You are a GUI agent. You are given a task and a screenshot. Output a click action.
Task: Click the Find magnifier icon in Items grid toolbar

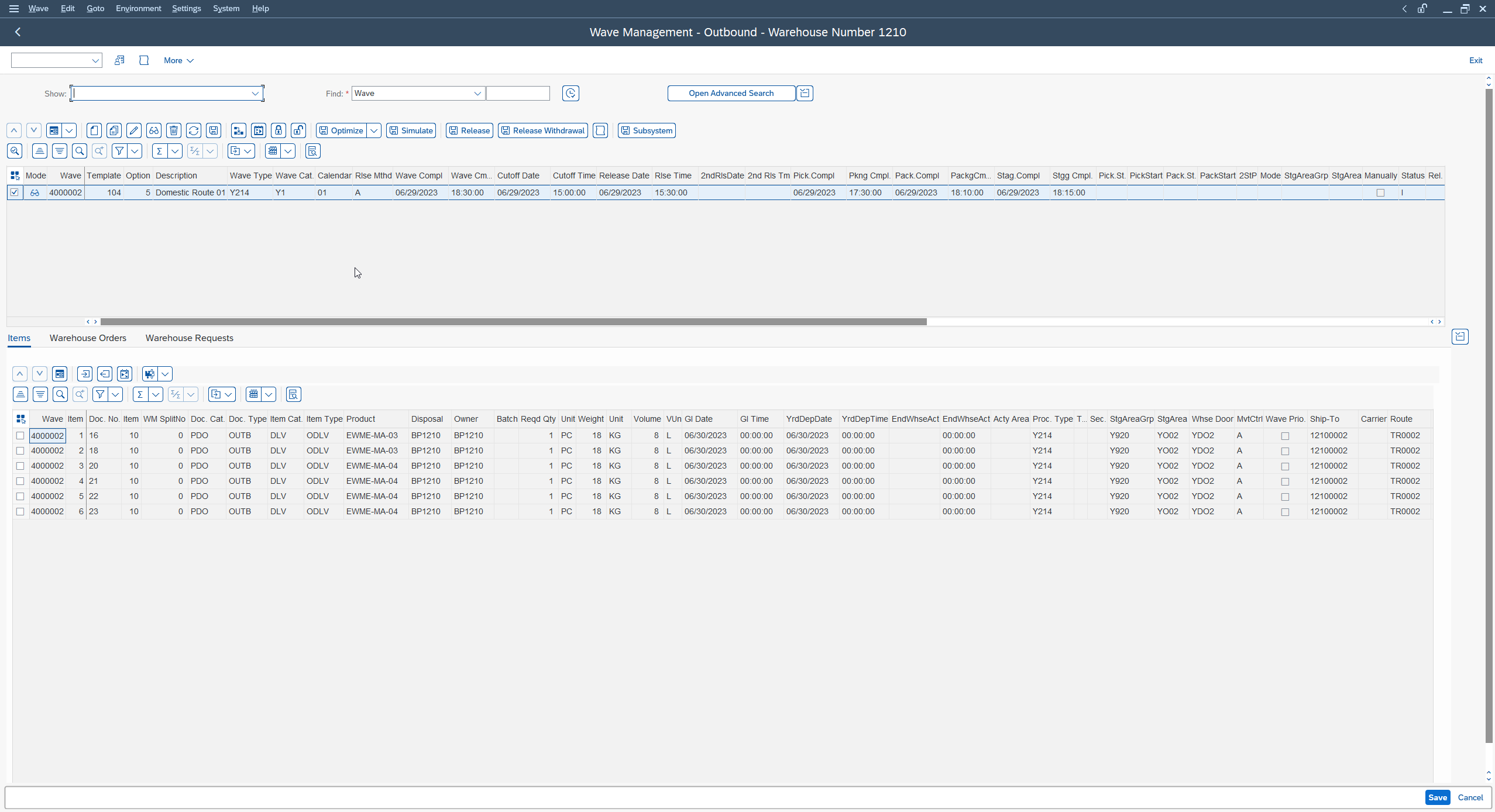[x=60, y=394]
